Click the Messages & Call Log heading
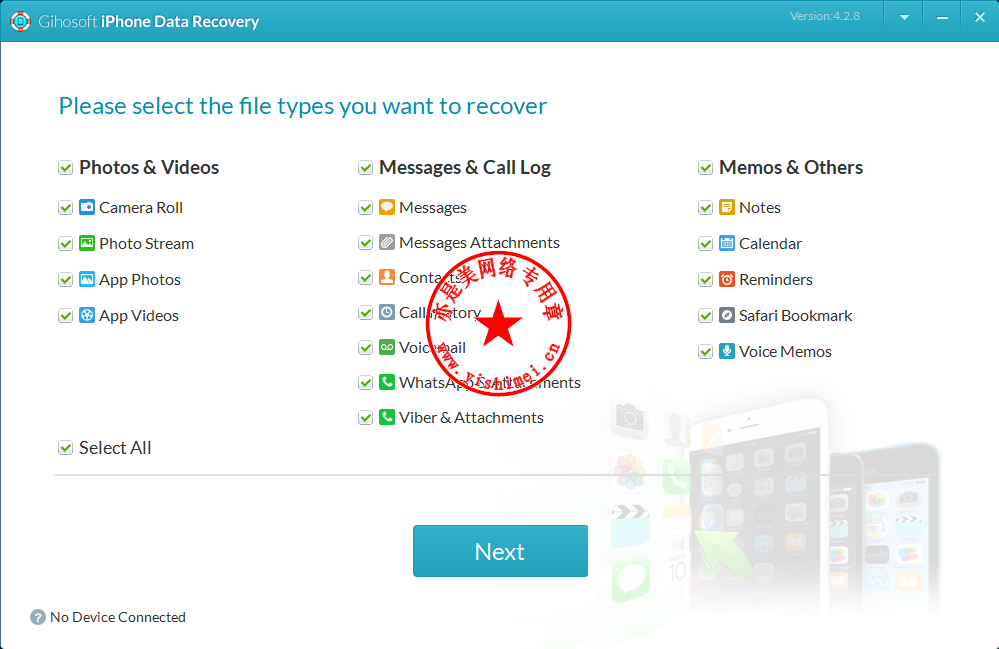The height and width of the screenshot is (649, 999). coord(465,168)
